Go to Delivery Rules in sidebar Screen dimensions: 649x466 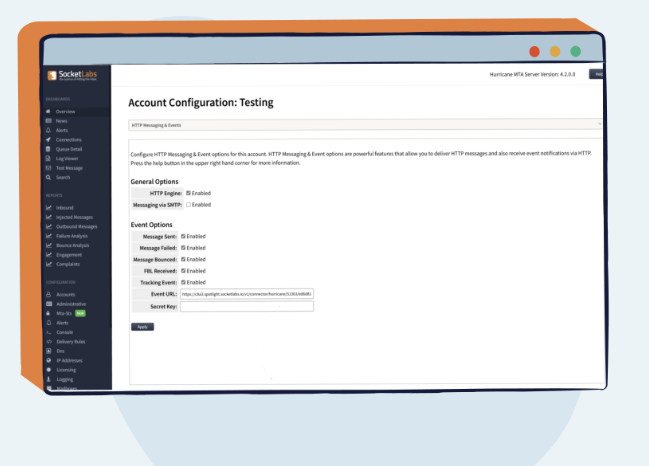(x=71, y=342)
